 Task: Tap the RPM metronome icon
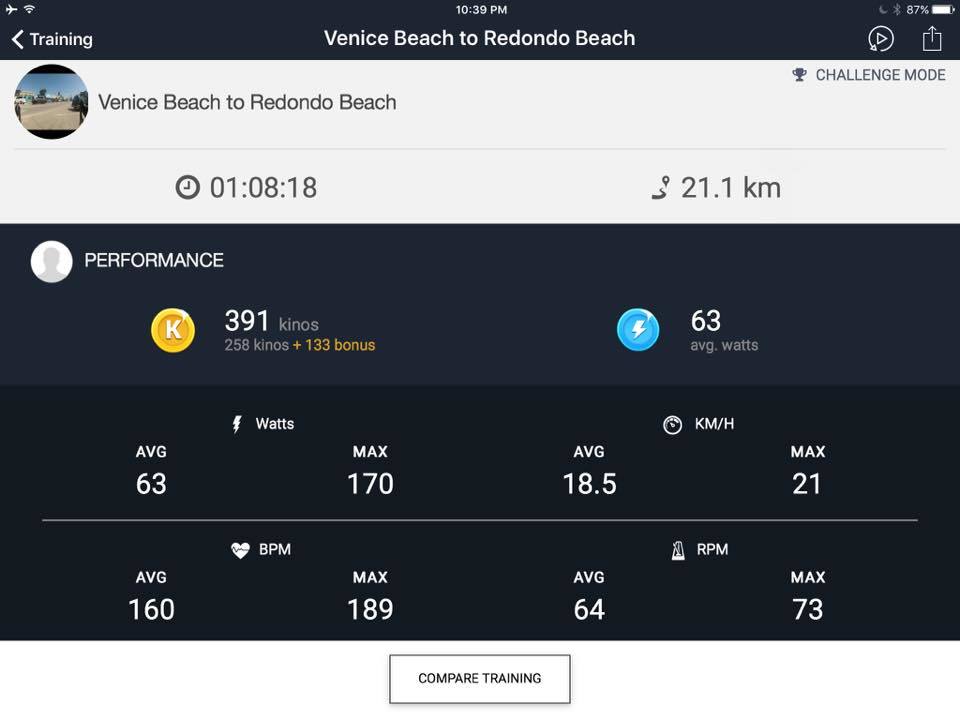point(678,550)
